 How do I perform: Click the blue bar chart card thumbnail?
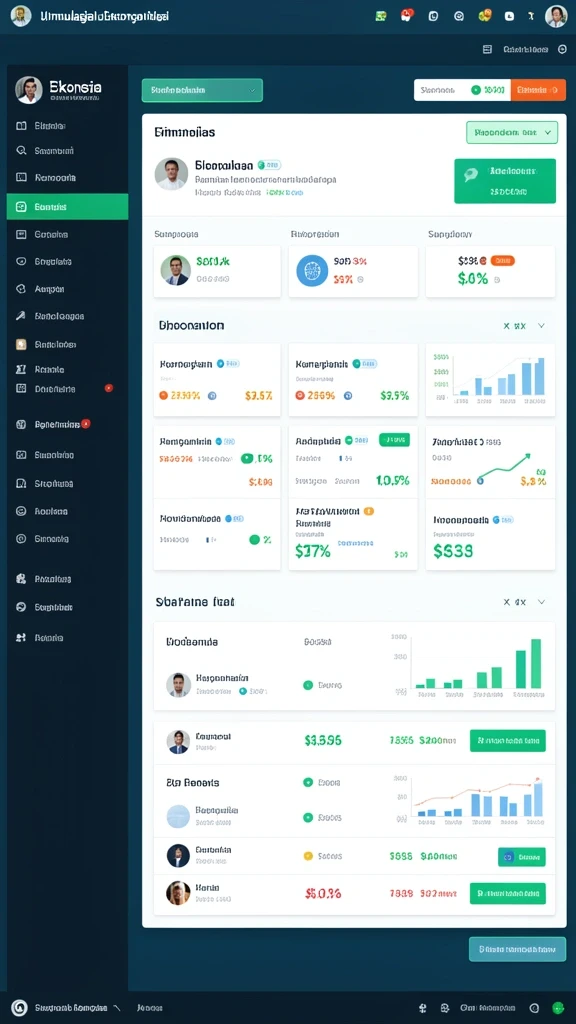(x=490, y=379)
